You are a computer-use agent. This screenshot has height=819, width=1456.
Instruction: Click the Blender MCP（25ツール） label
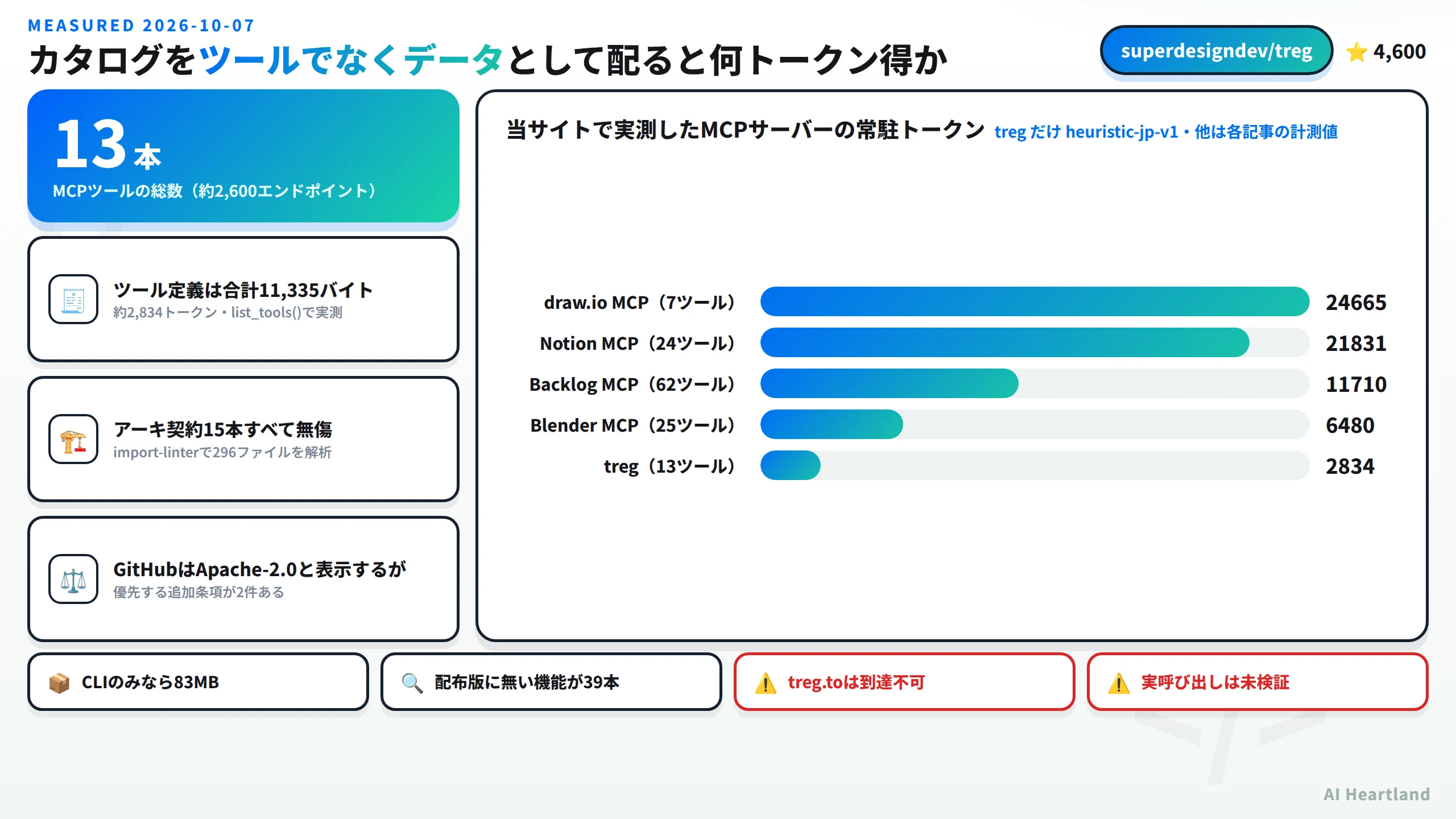coord(634,425)
